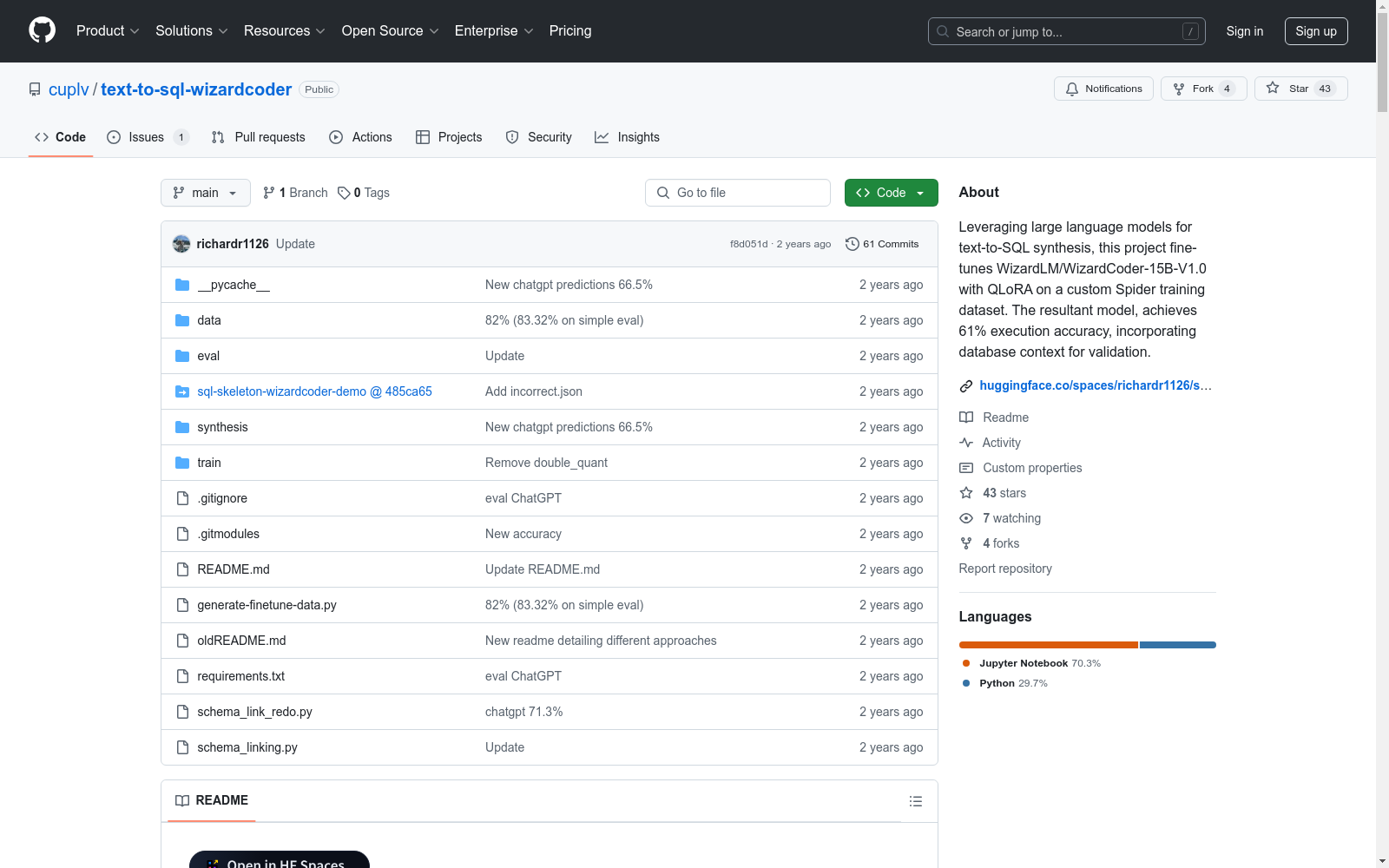The width and height of the screenshot is (1389, 868).
Task: Click the repository icon beside cuplv
Action: 35,89
